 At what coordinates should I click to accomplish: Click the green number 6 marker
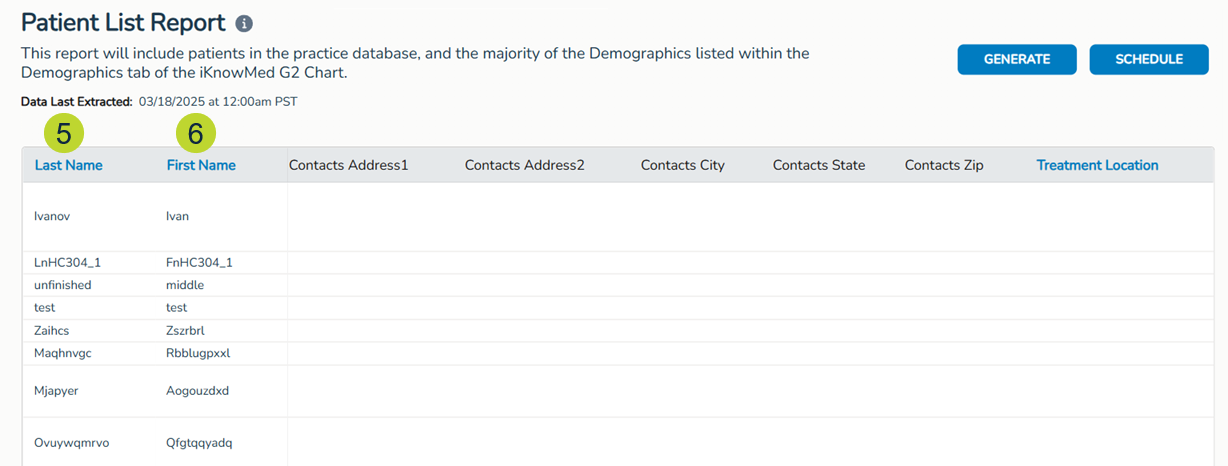pos(196,132)
